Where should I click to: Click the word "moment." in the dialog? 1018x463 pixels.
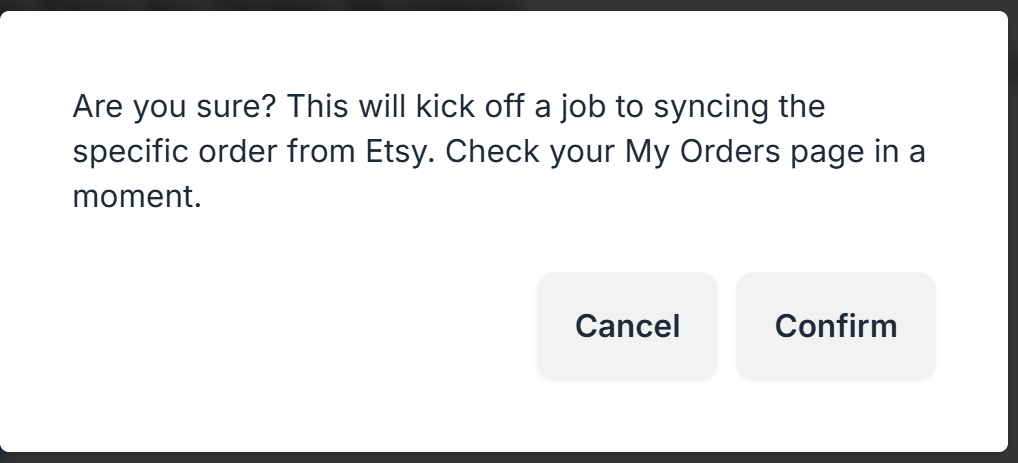point(137,197)
